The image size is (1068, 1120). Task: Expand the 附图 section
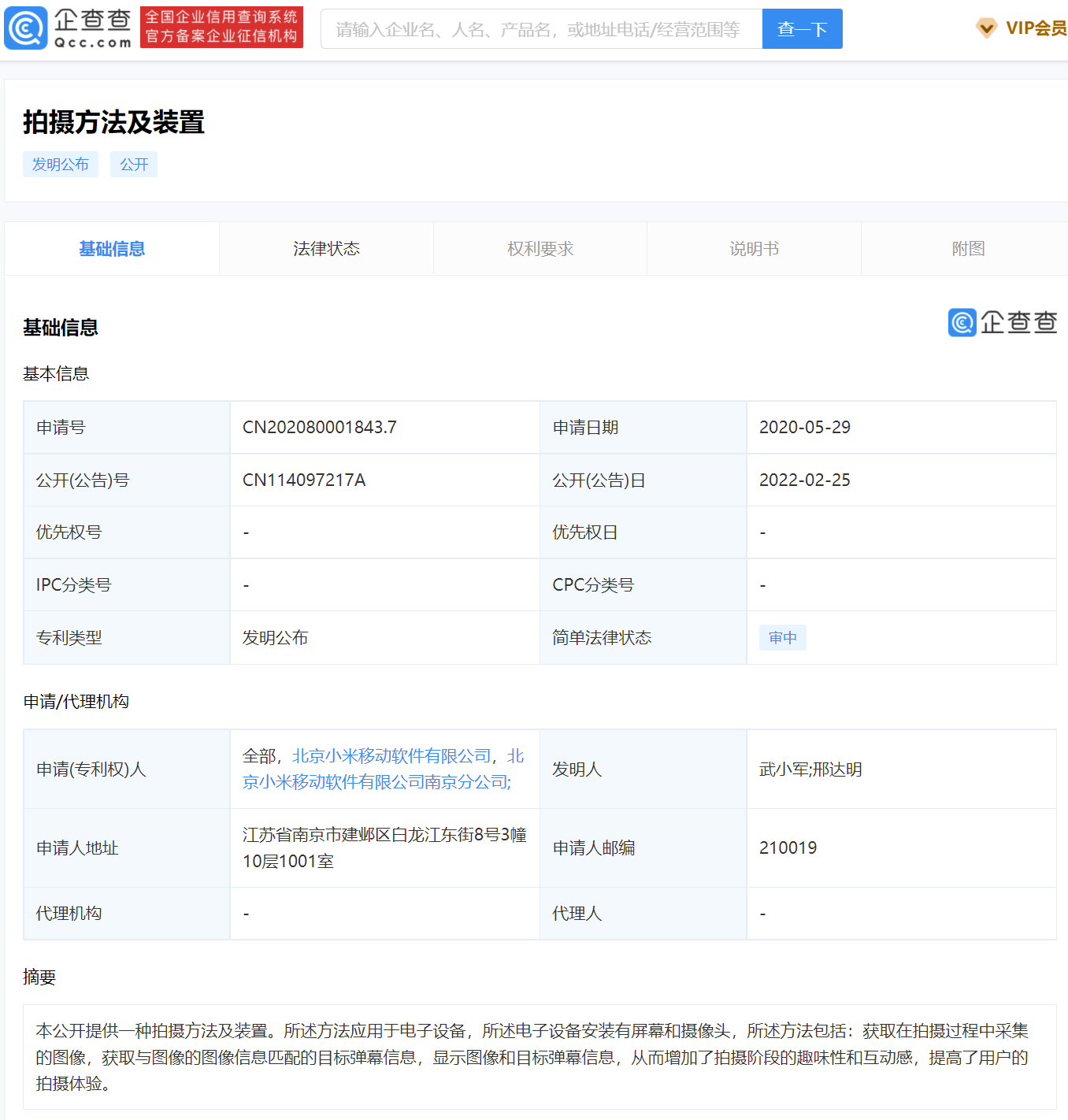point(967,248)
